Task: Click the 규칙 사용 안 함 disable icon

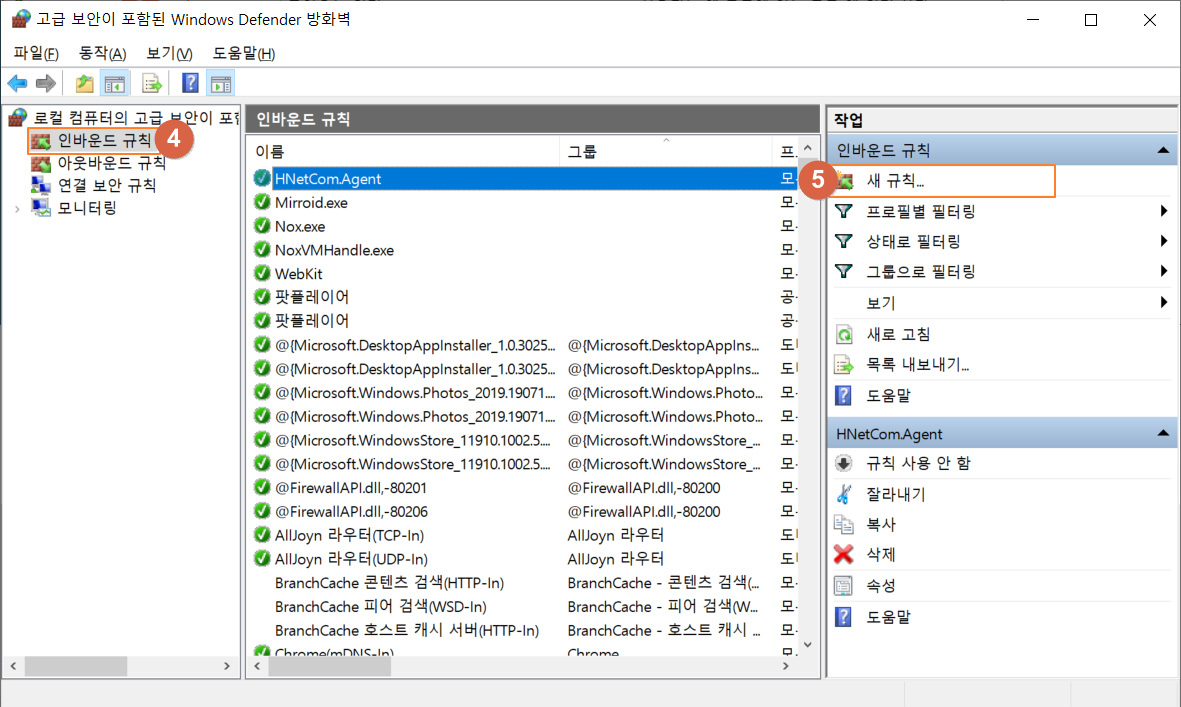Action: pos(844,464)
